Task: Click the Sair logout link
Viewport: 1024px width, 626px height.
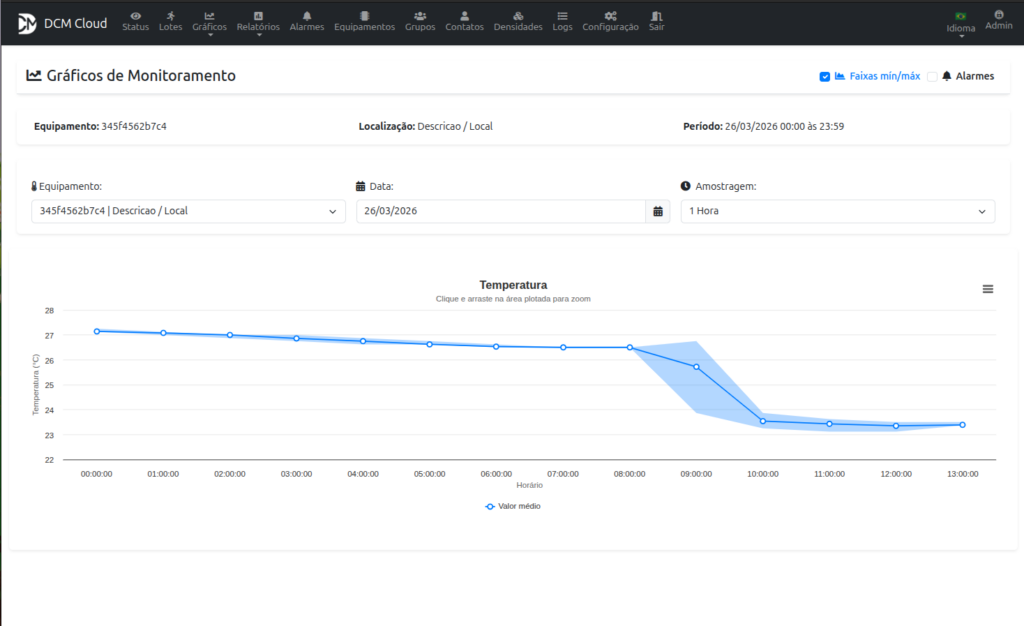Action: click(656, 22)
